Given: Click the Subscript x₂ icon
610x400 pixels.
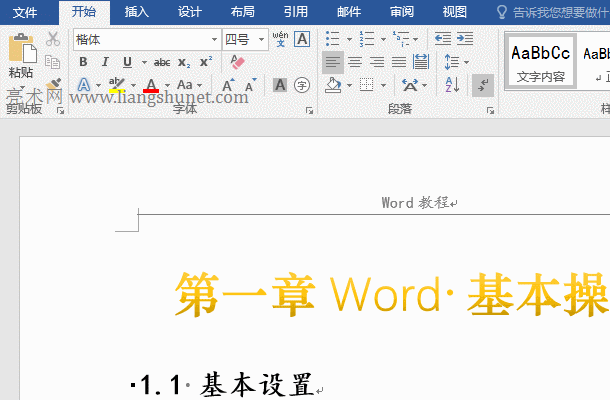Looking at the screenshot, I should tap(184, 62).
